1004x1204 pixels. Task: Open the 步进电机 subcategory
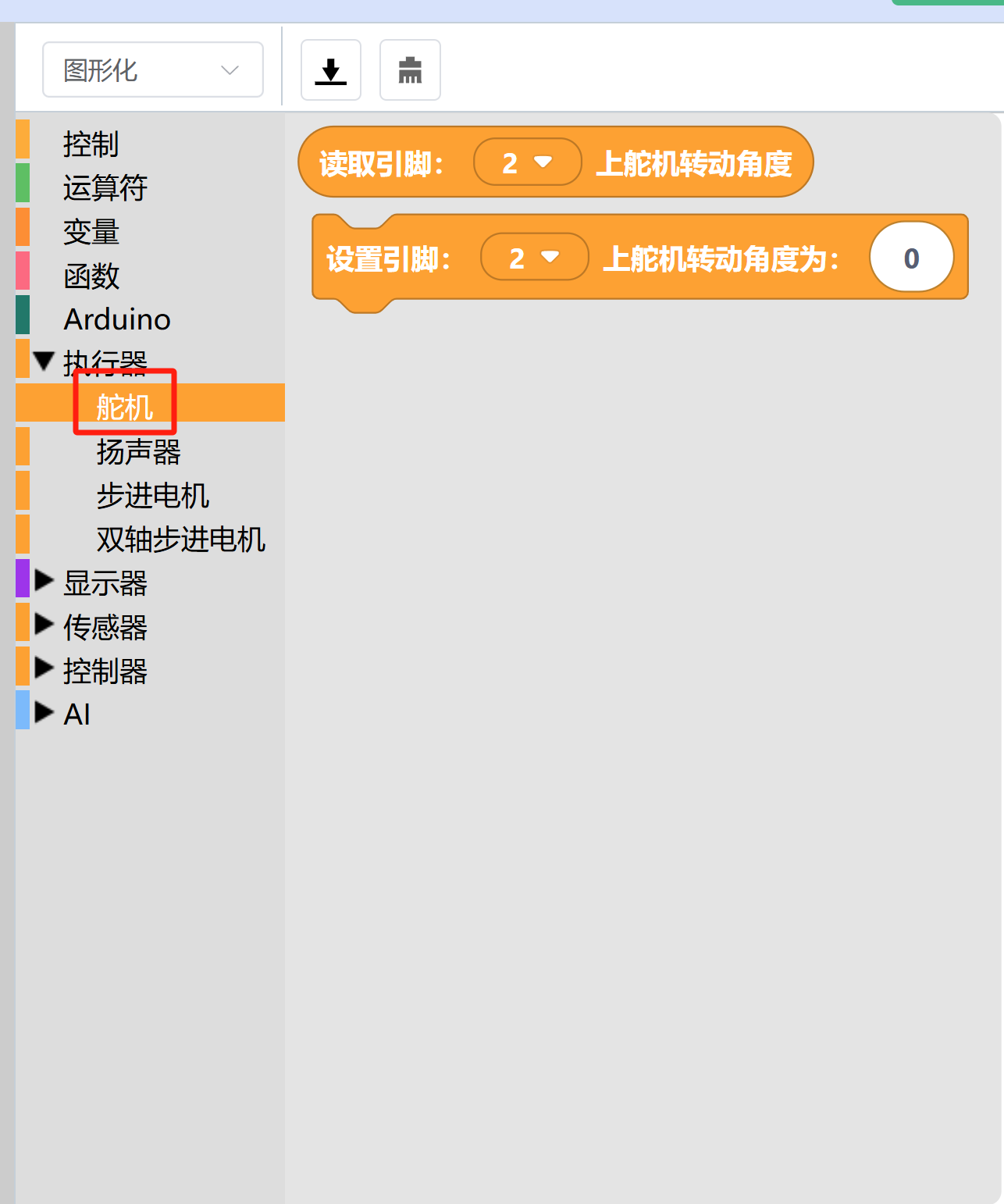pyautogui.click(x=152, y=495)
